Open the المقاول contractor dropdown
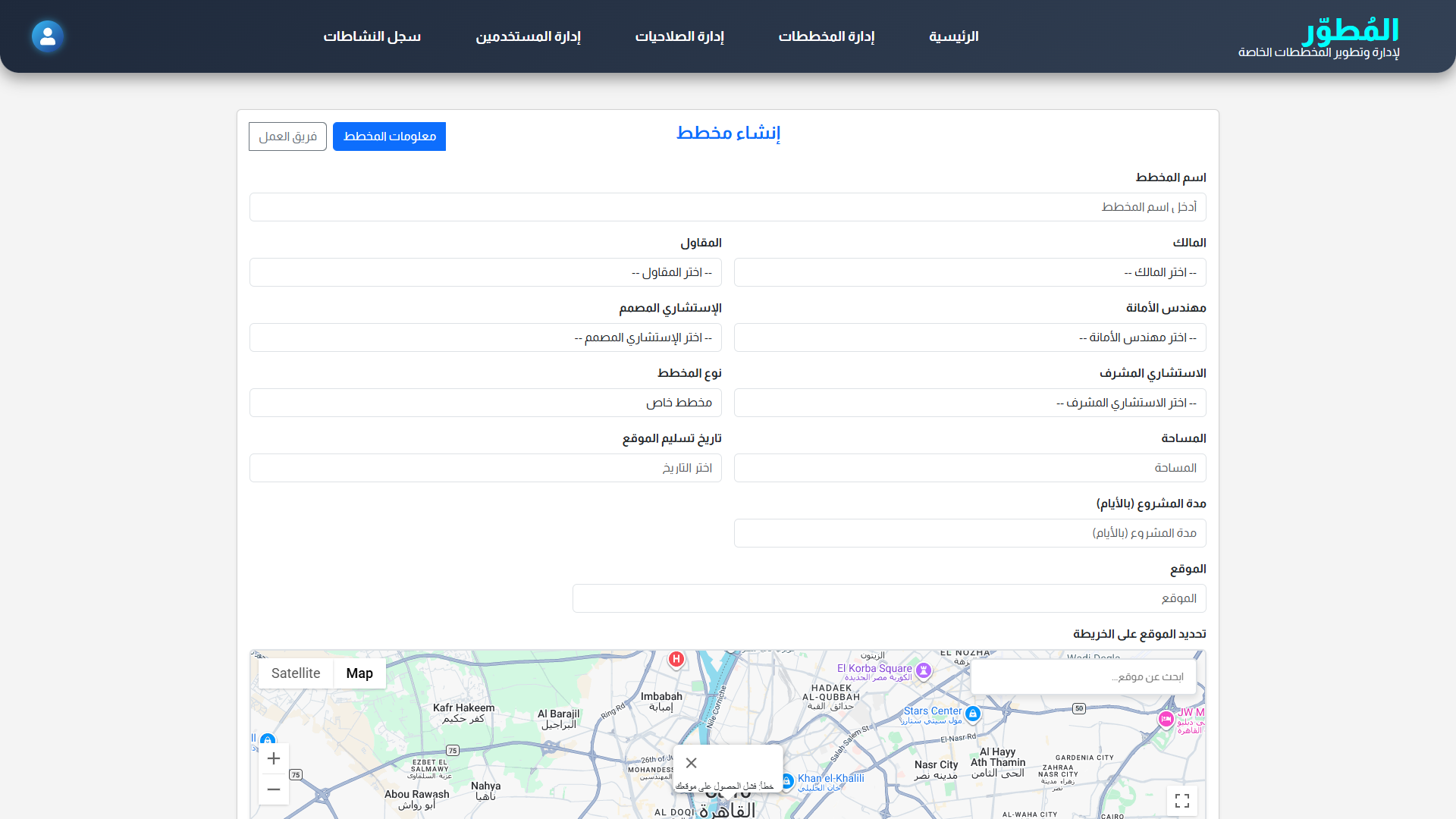This screenshot has height=819, width=1456. click(x=485, y=272)
